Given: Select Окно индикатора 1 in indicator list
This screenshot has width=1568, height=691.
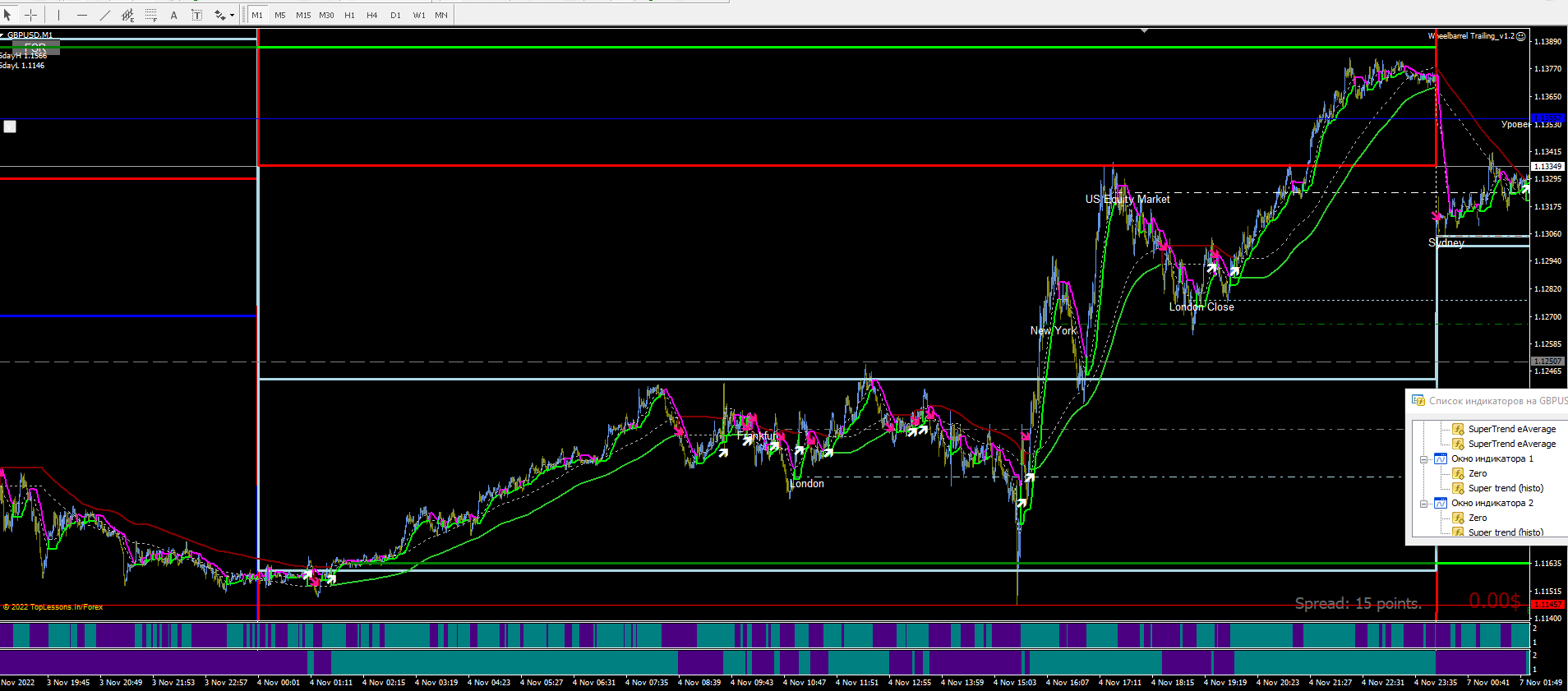Looking at the screenshot, I should click(1492, 459).
